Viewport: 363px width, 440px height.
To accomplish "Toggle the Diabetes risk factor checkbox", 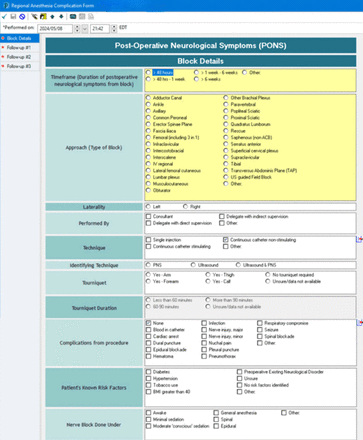I will tap(148, 372).
